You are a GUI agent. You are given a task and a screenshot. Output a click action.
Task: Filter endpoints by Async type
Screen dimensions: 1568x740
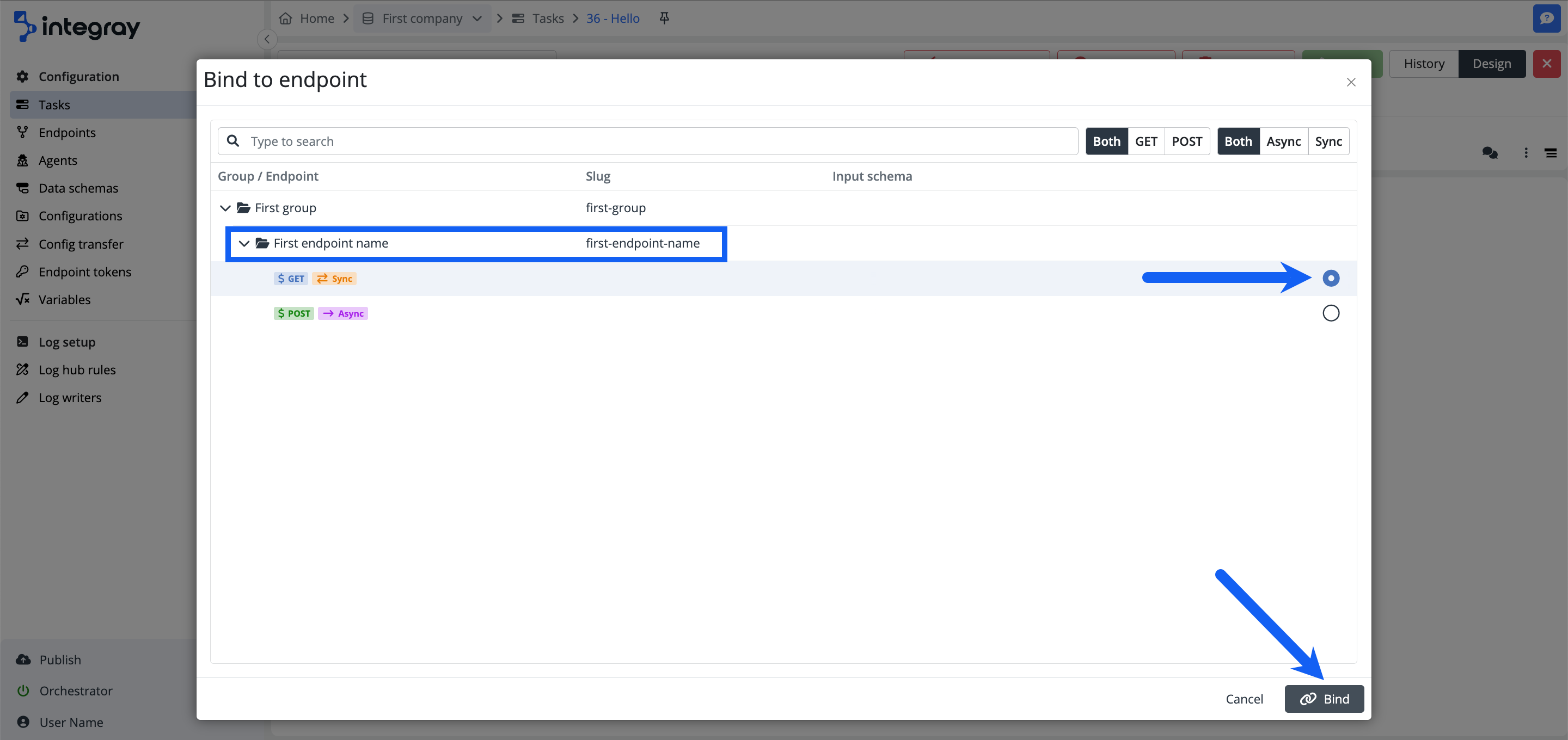coord(1284,140)
